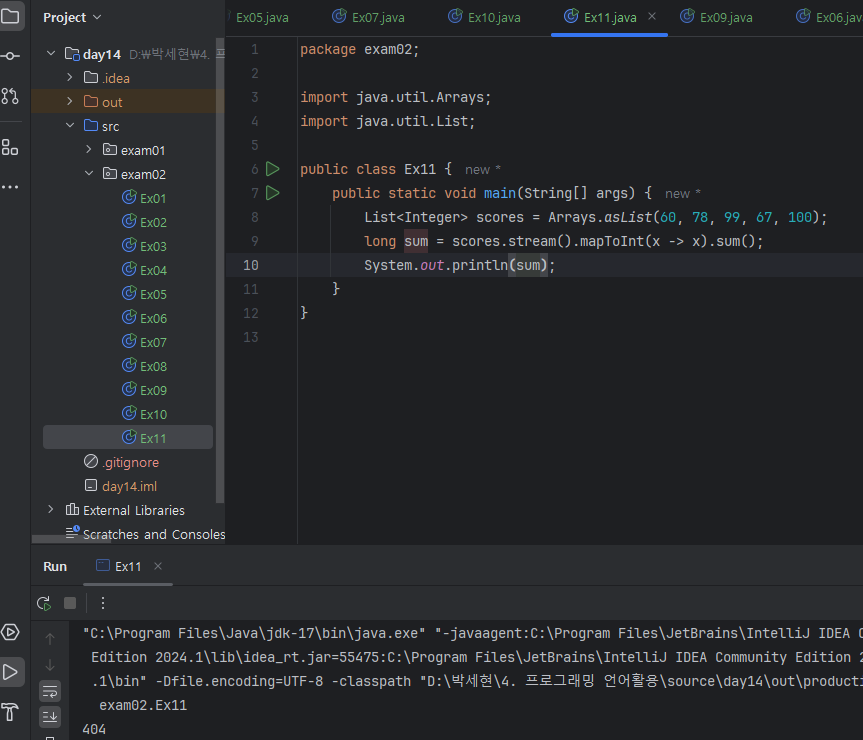863x740 pixels.
Task: Collapse the src folder
Action: click(x=70, y=125)
